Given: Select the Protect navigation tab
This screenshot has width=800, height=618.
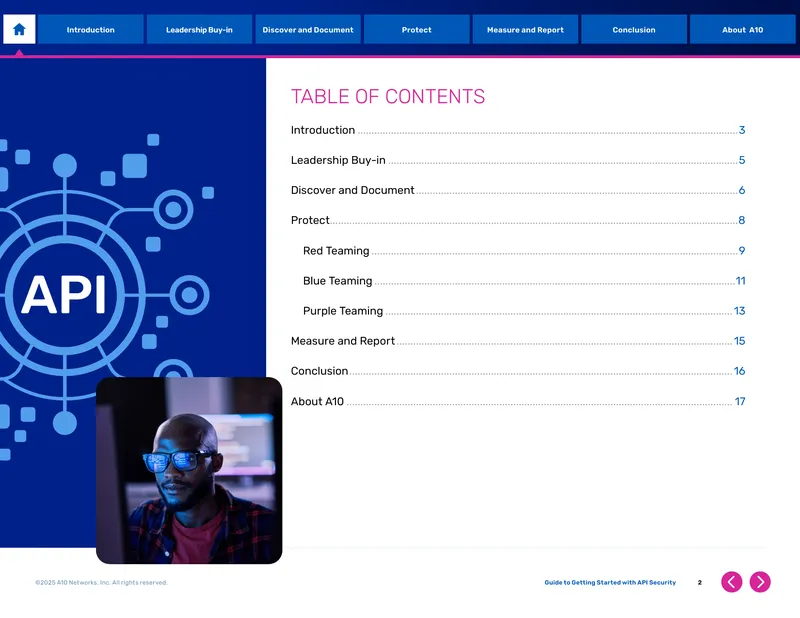Looking at the screenshot, I should coord(416,29).
